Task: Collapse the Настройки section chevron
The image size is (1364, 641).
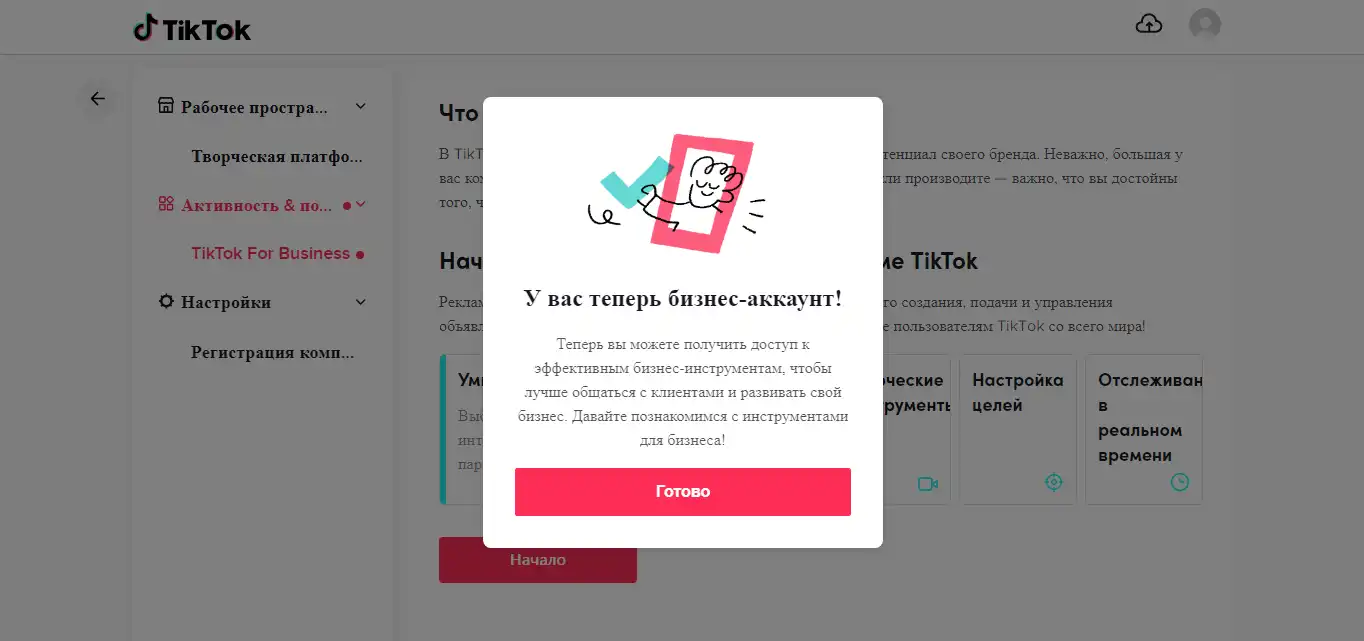Action: tap(361, 301)
